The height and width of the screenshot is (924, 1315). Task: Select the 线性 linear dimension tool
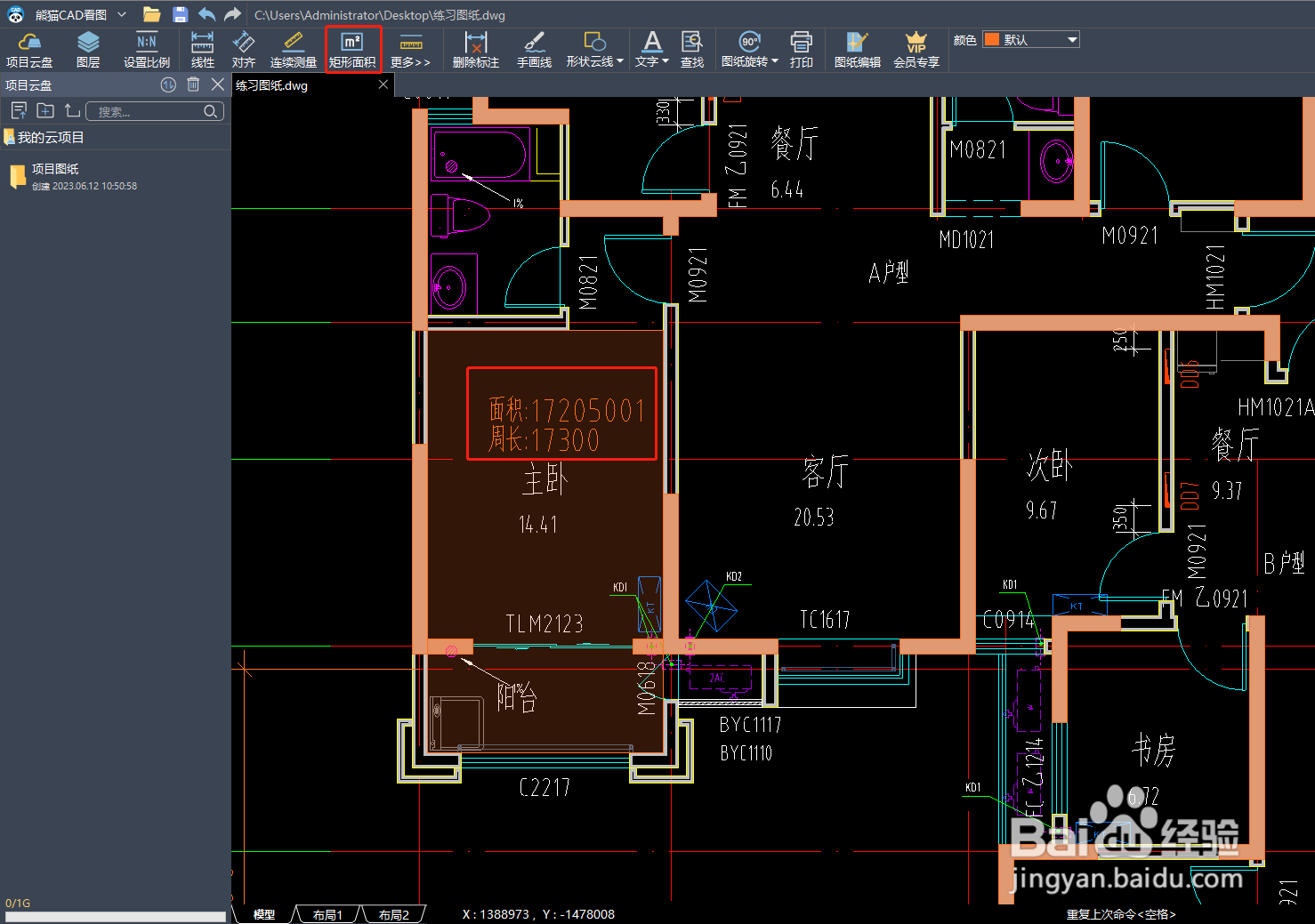(203, 50)
